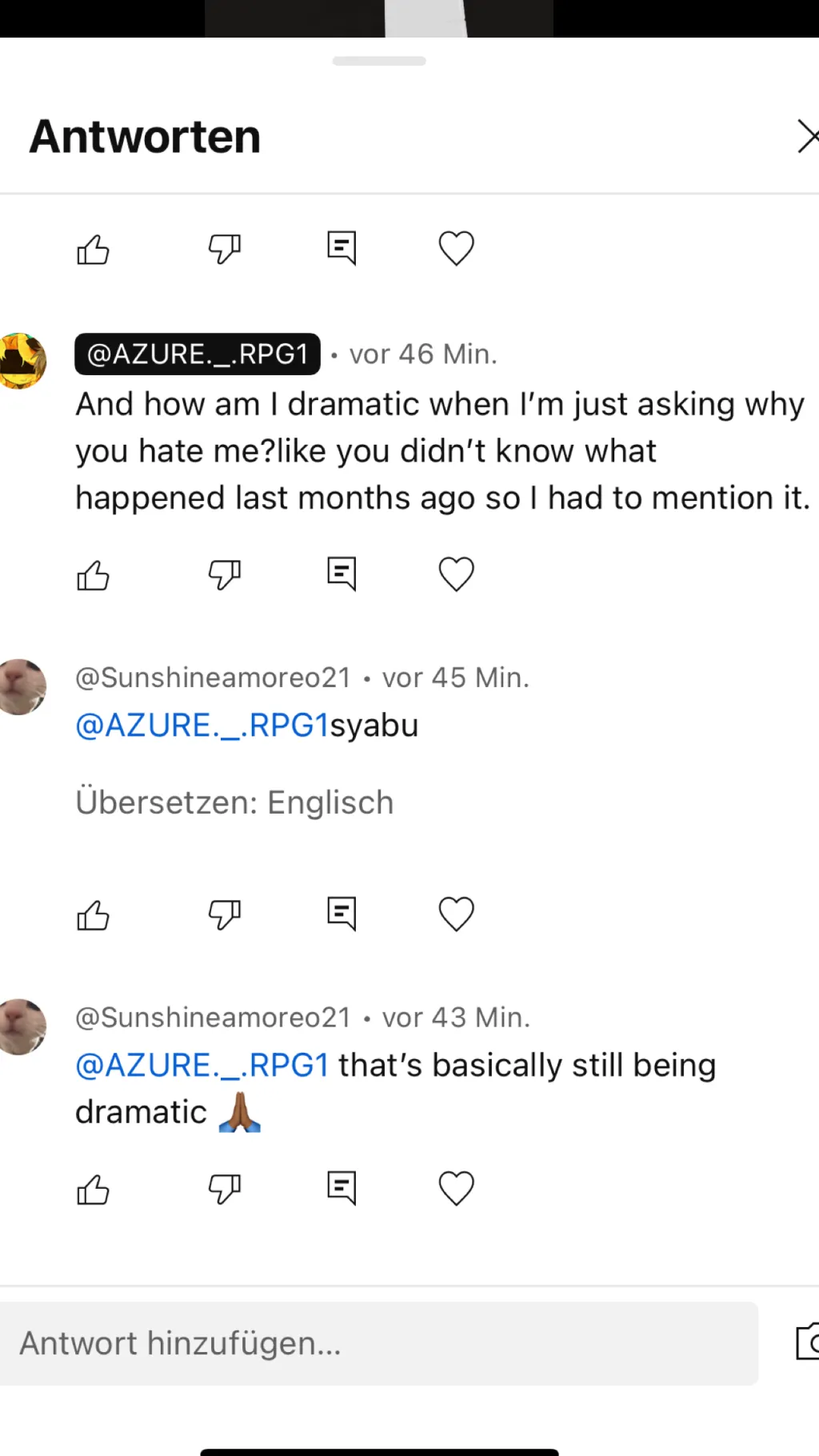Tap blue @AZURE._.RPG1 mention before 'syabu'

[202, 726]
